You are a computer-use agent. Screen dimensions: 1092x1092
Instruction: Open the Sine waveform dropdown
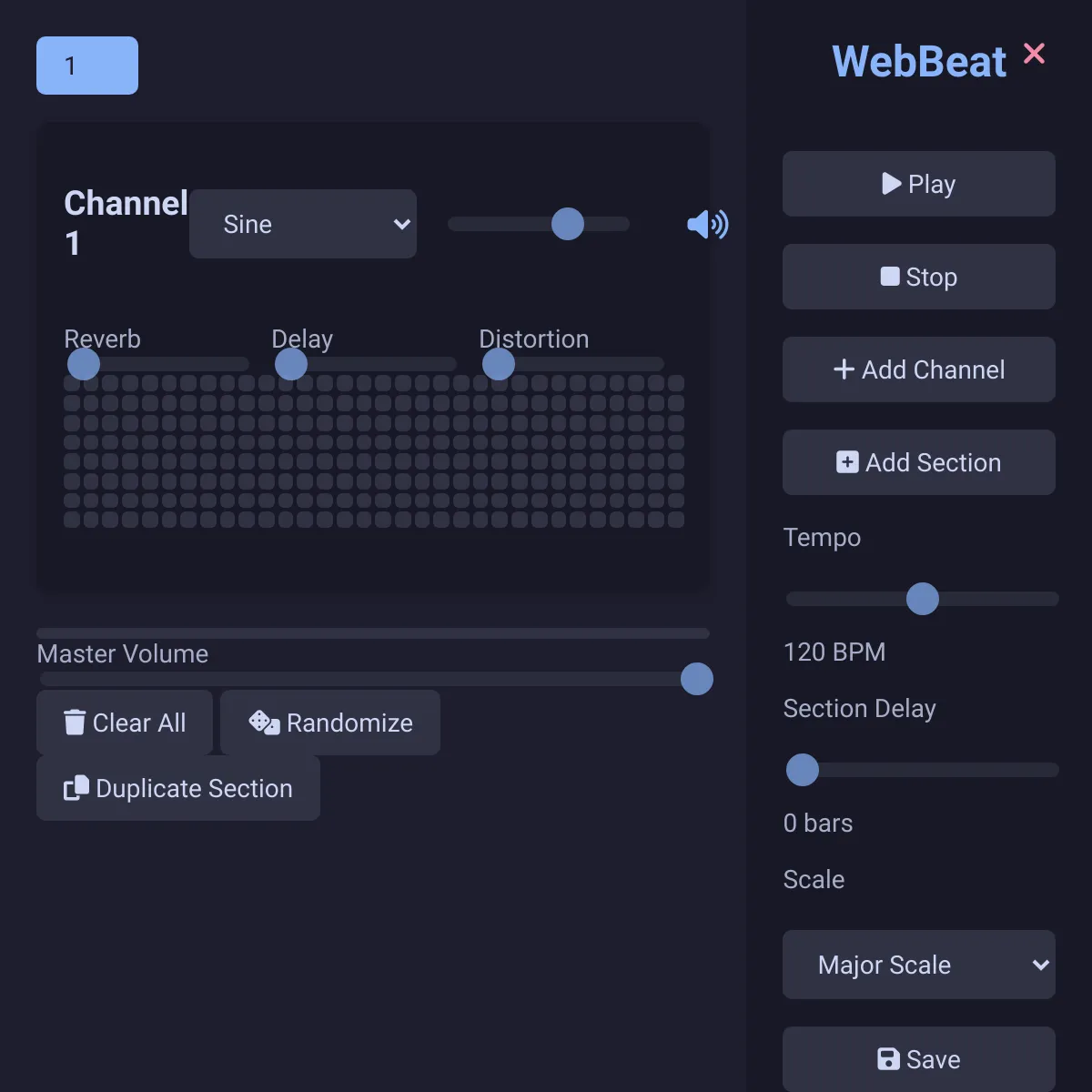303,224
